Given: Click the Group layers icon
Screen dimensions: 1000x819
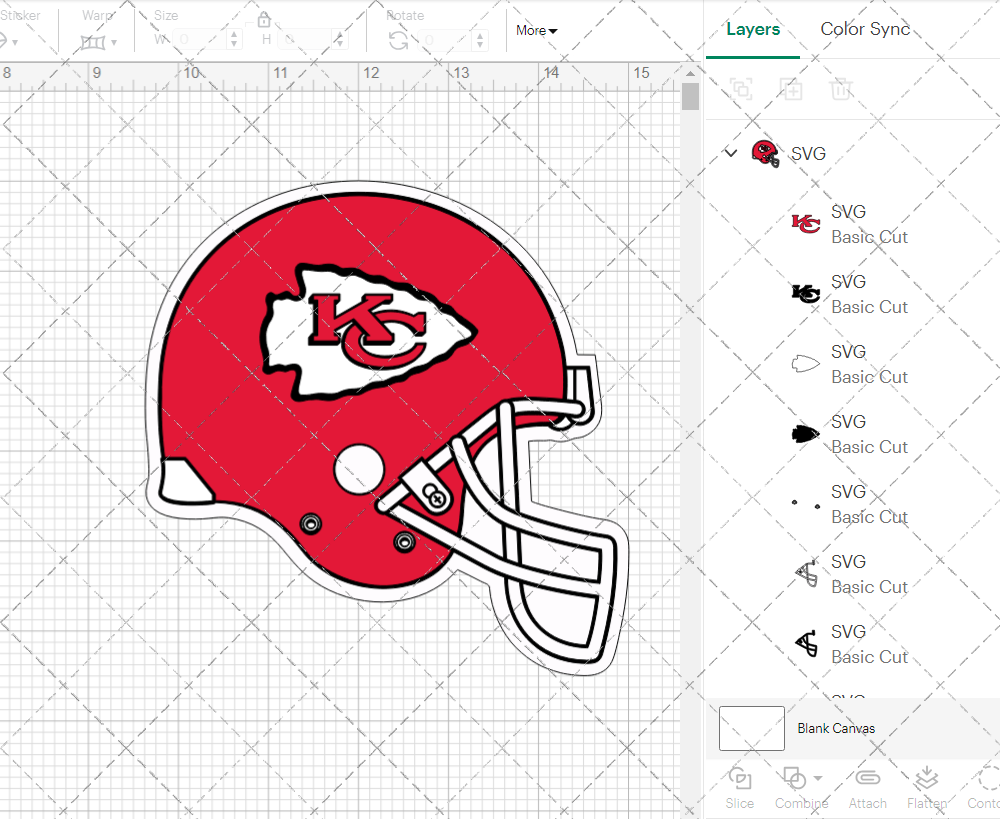Looking at the screenshot, I should tap(741, 89).
